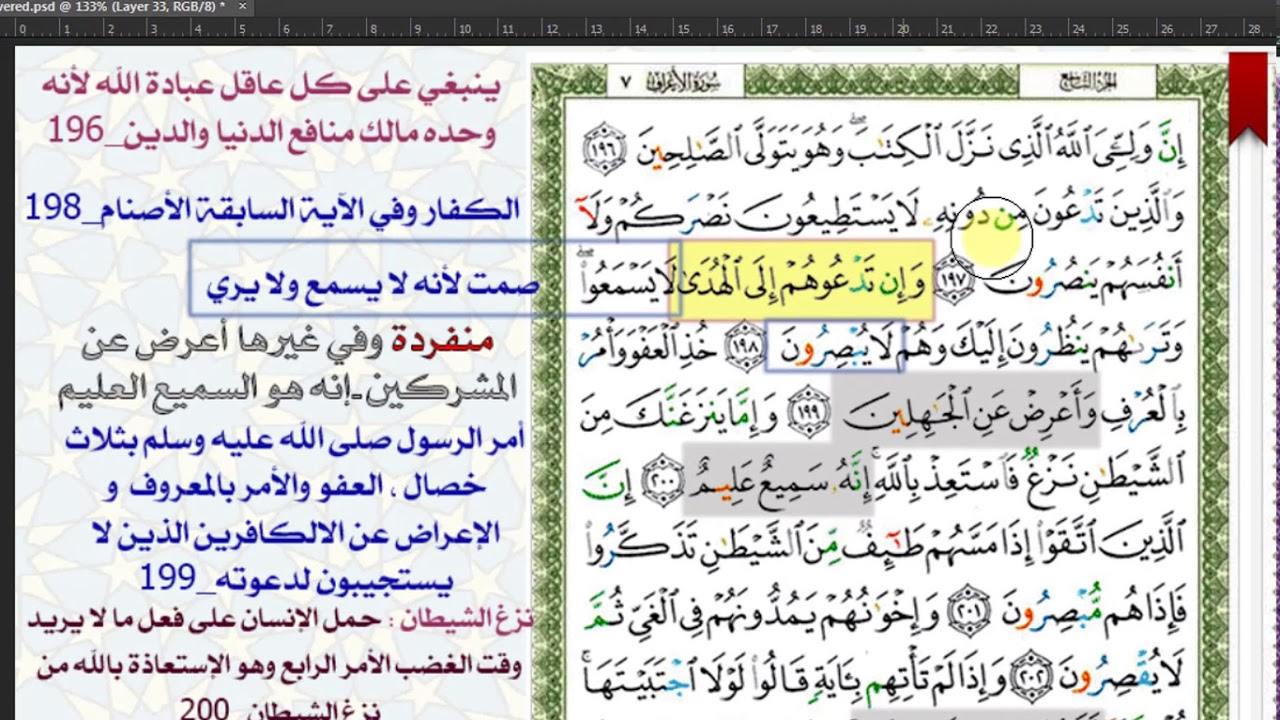
Task: Close the vered.psd document tab
Action: (243, 6)
